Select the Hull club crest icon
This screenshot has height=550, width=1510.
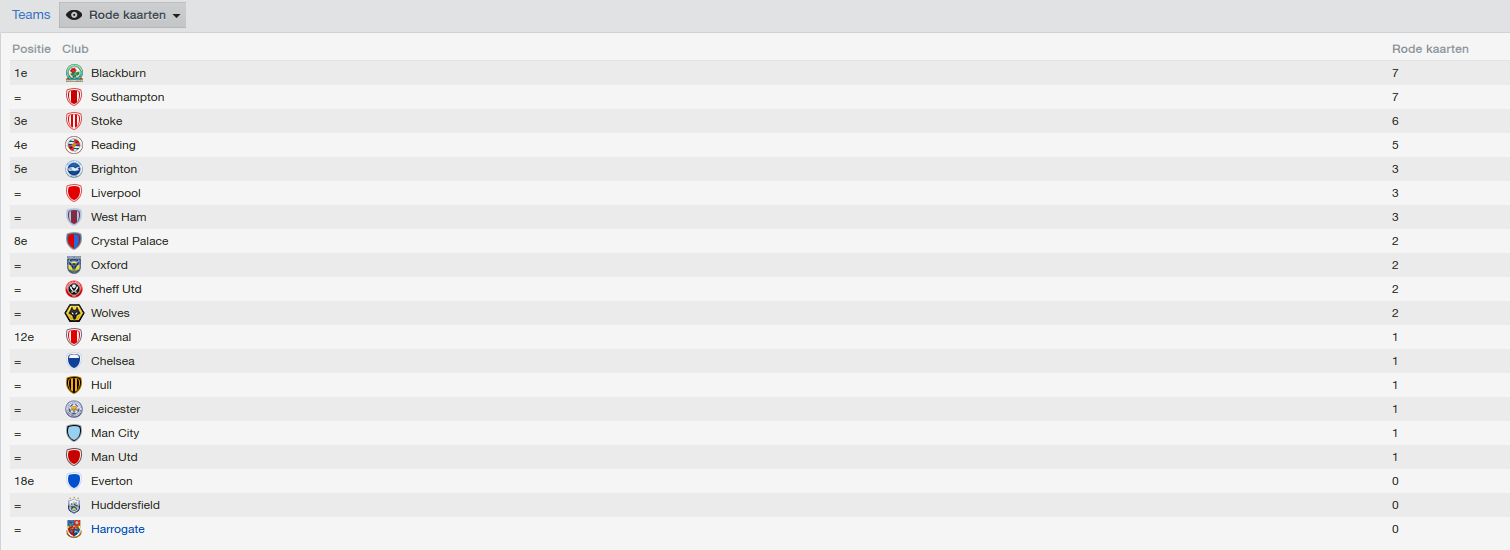[x=74, y=385]
